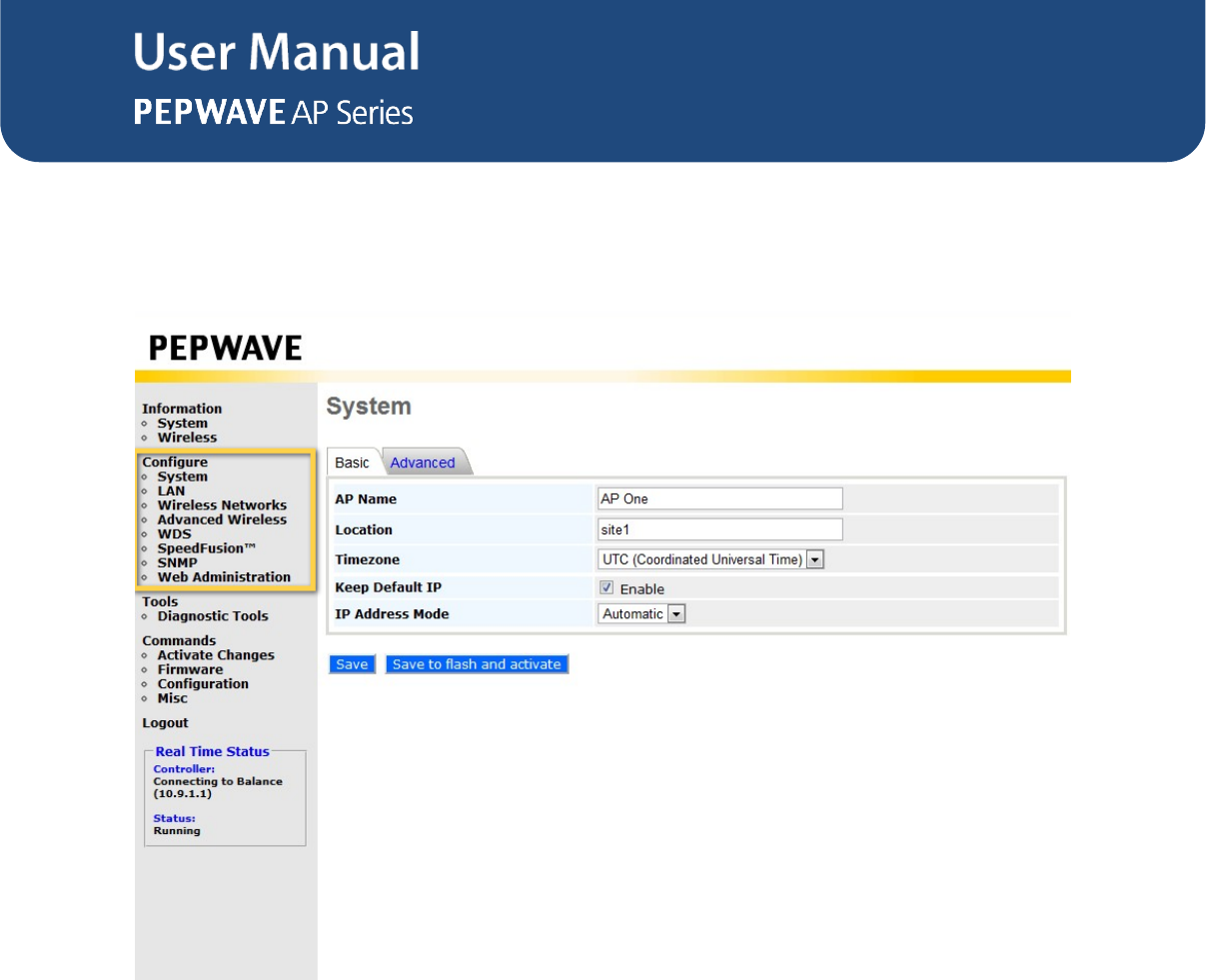Open Wireless under Information

pyautogui.click(x=187, y=438)
